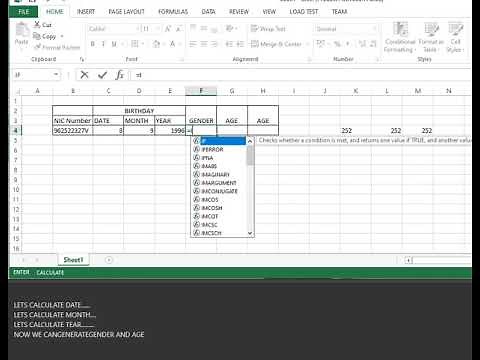This screenshot has height=360, width=480.
Task: Click the Increase Decimal icon
Action: tap(362, 44)
